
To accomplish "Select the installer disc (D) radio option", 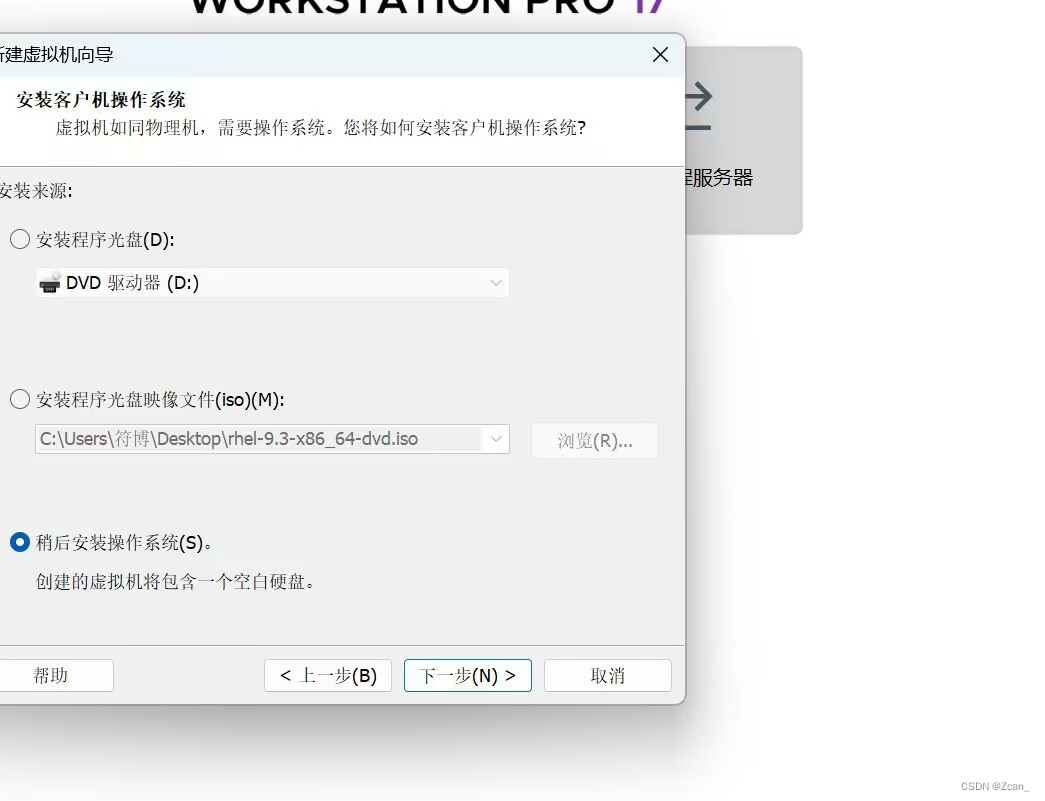I will coord(20,239).
